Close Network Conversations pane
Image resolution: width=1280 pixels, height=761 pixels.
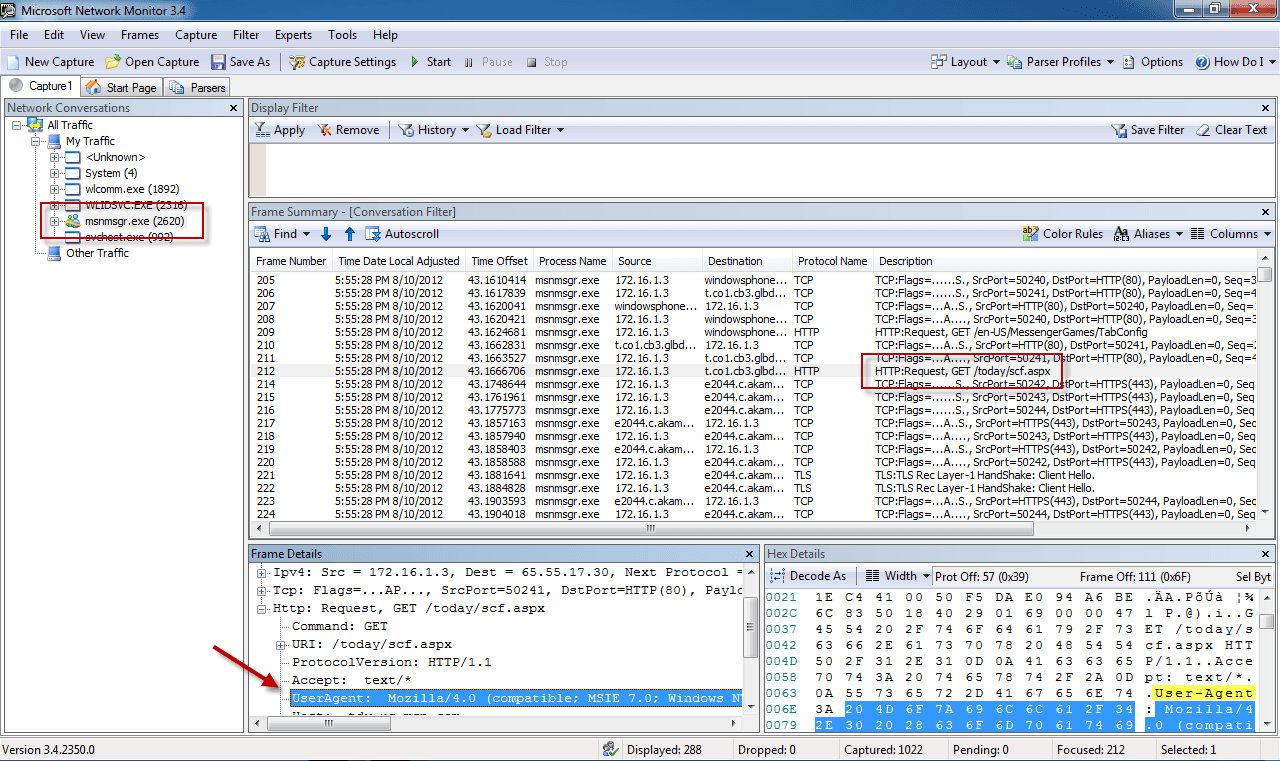pos(233,107)
